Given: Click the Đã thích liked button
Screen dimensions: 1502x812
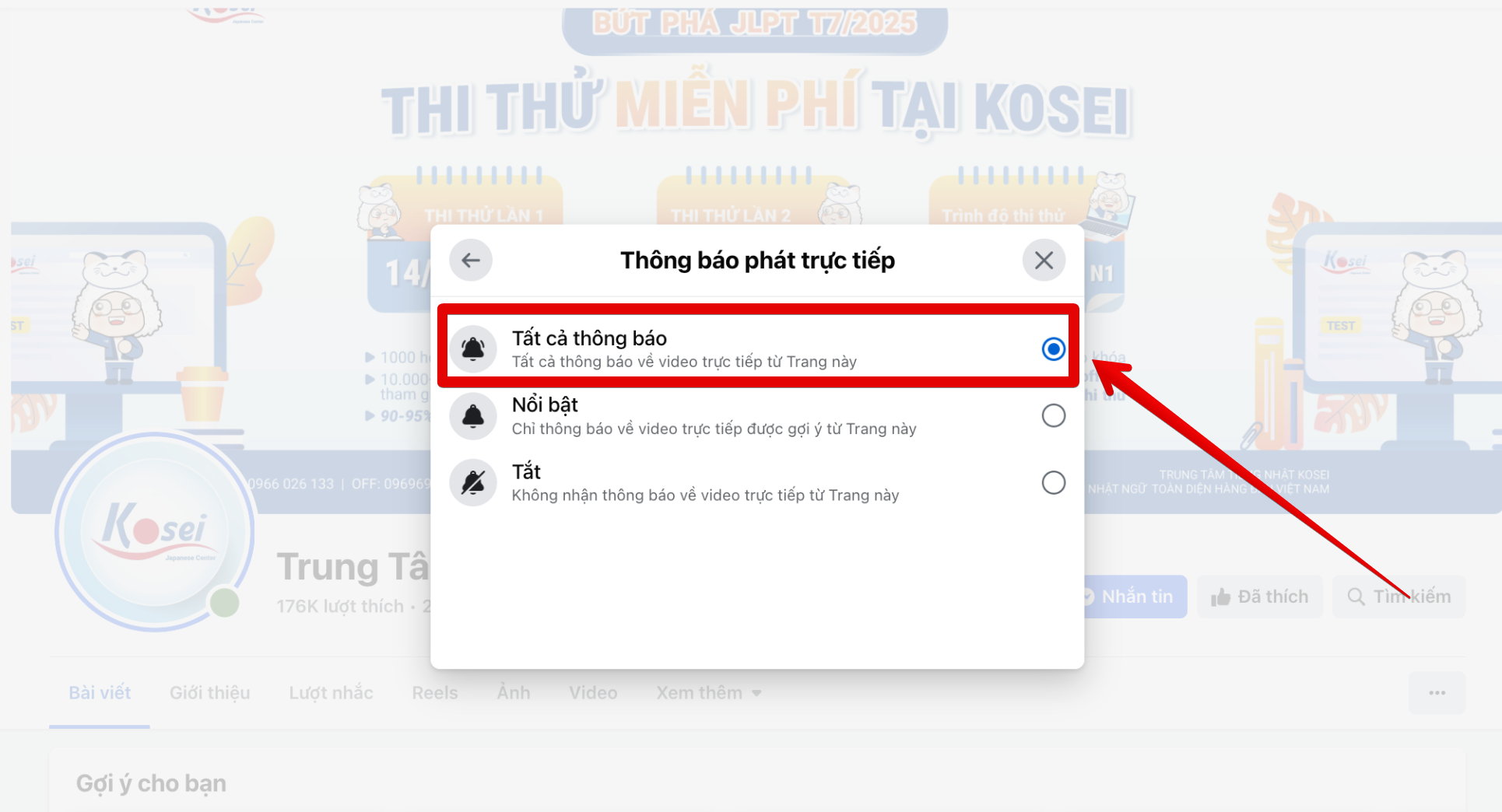Looking at the screenshot, I should [1260, 597].
